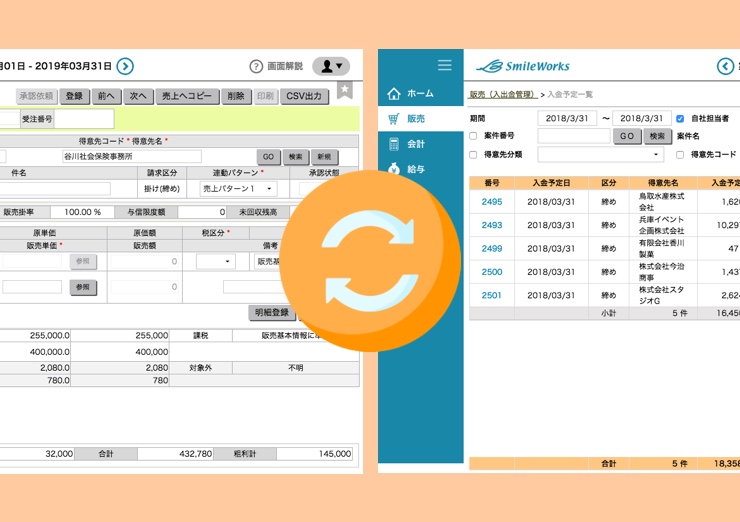Click the 粗利計 value 145,000

pyautogui.click(x=335, y=454)
